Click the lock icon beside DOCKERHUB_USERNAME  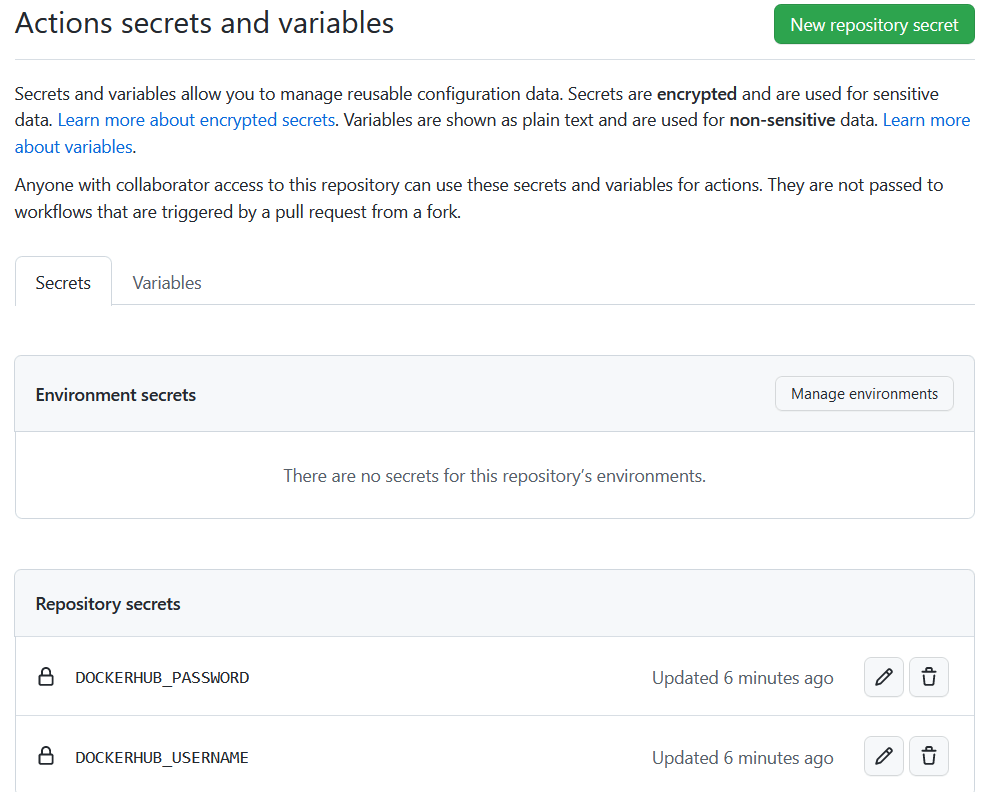(x=46, y=755)
